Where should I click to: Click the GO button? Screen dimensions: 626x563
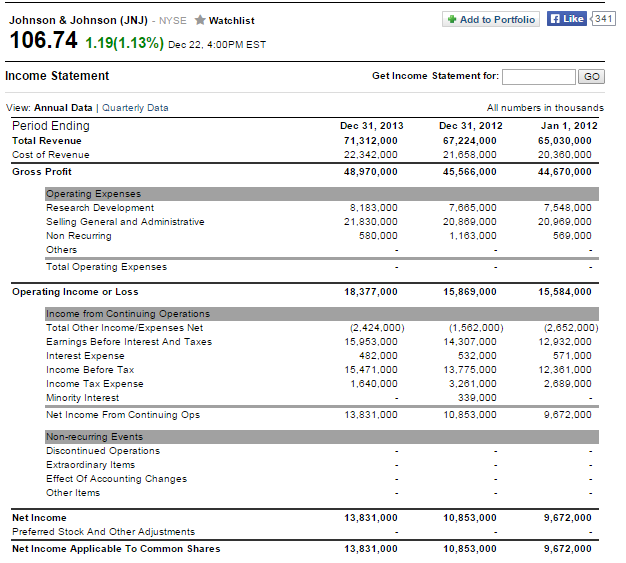pyautogui.click(x=591, y=77)
